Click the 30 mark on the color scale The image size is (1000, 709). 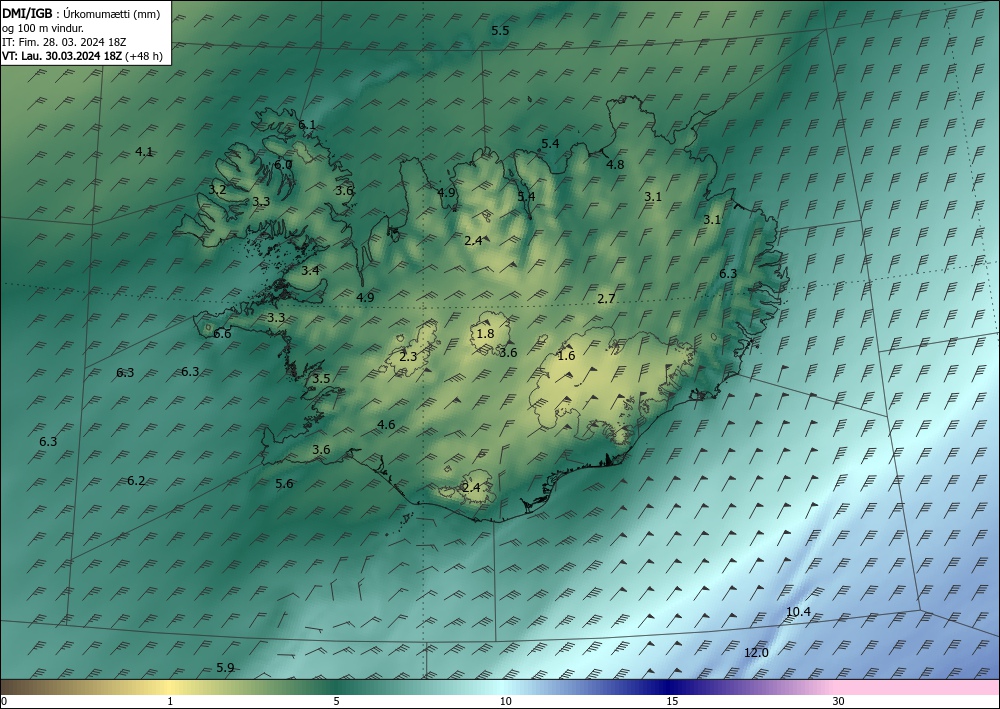coord(839,702)
